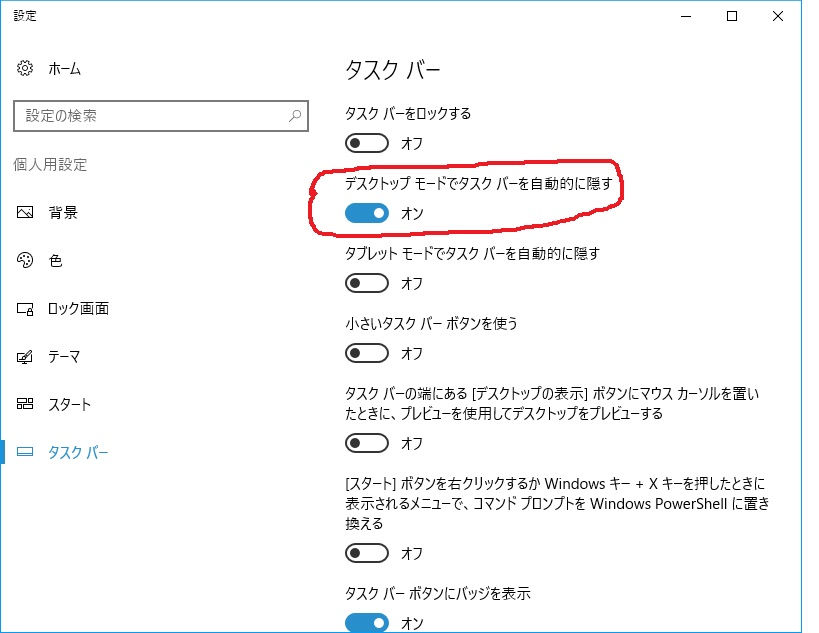This screenshot has height=633, width=819.
Task: Open ホーム settings page
Action: pos(65,68)
